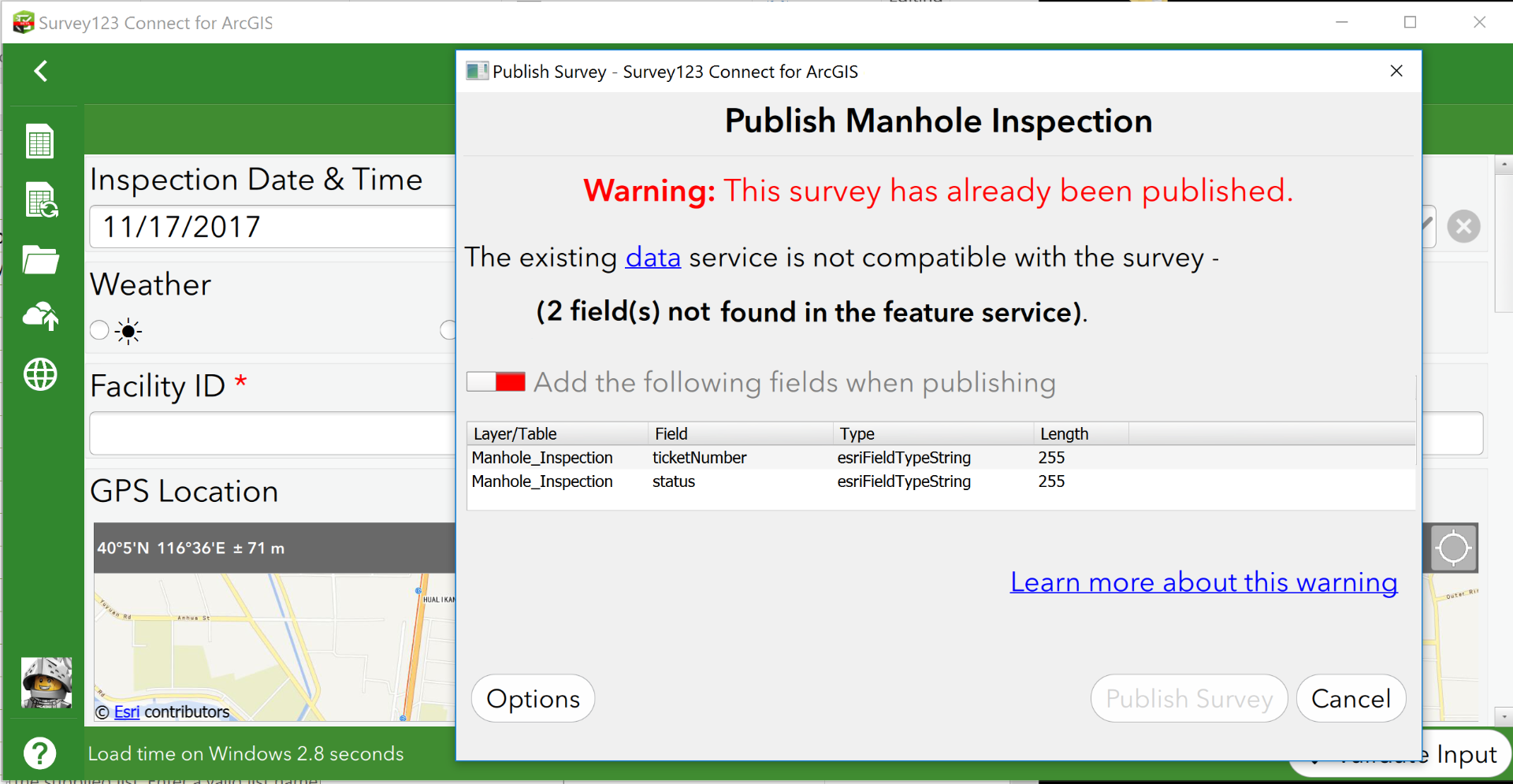Click the survey preview scrollbar down arrow
This screenshot has width=1513, height=784.
[1504, 717]
